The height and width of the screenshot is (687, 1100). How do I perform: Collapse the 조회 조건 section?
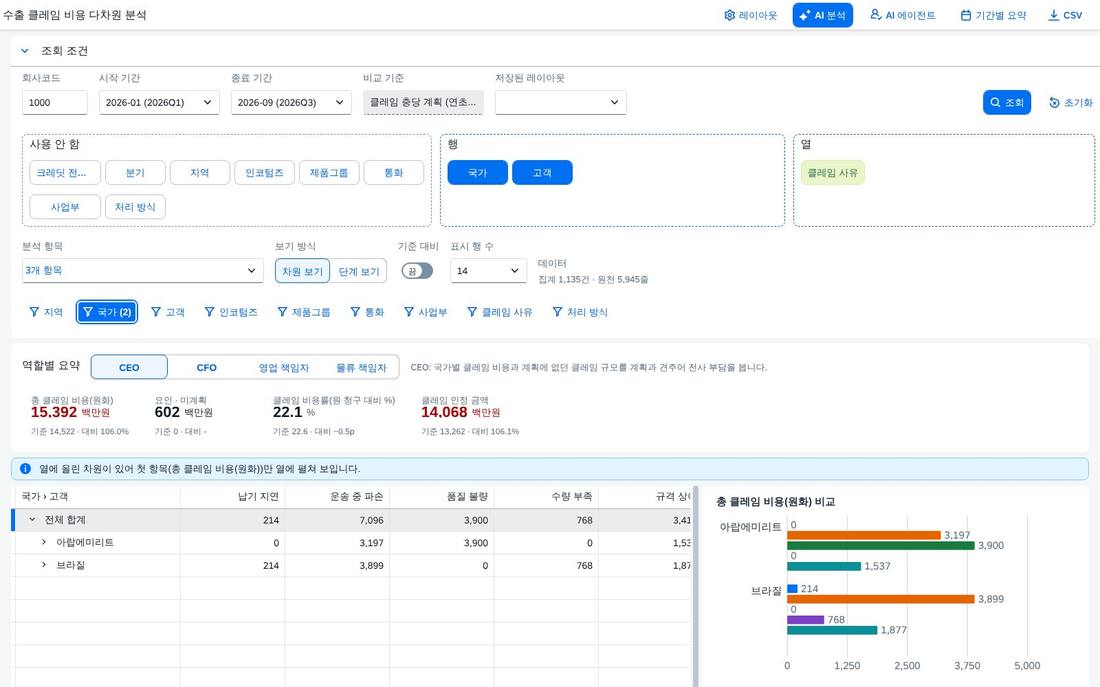pos(25,51)
